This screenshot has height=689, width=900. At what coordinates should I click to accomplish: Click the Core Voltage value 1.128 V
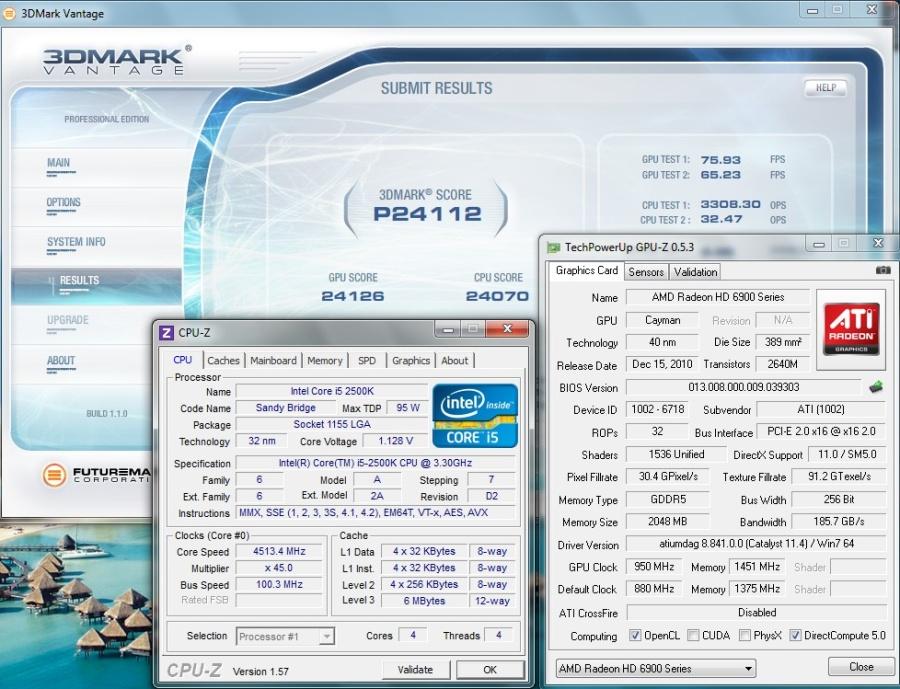coord(395,441)
